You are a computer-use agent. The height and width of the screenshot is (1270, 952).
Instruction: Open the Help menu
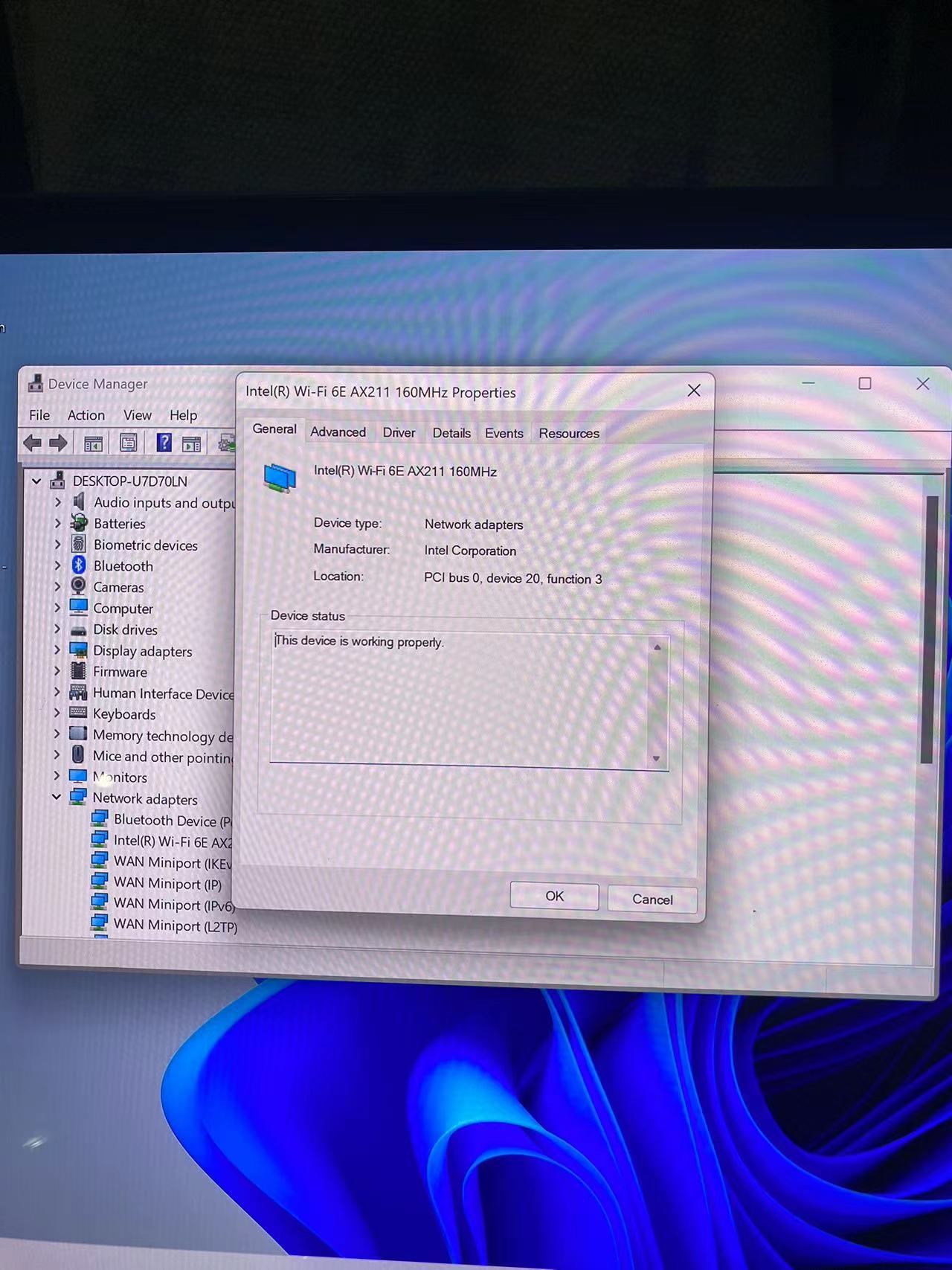click(183, 415)
